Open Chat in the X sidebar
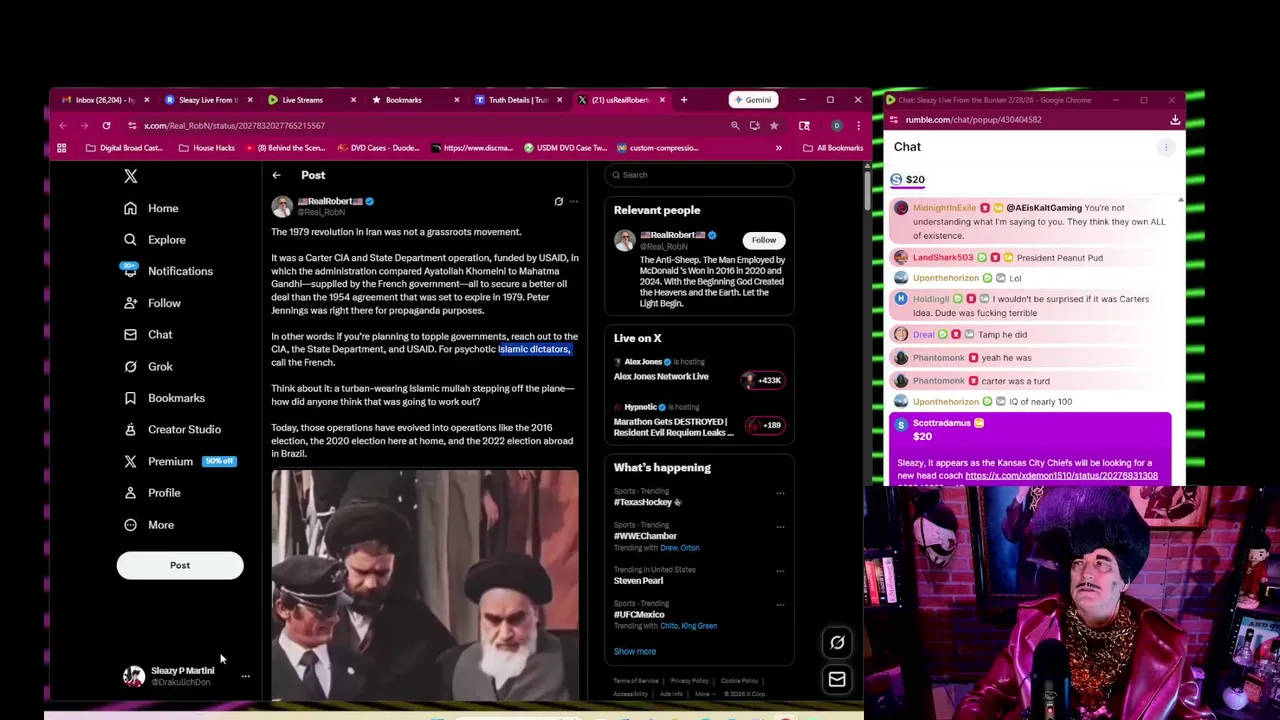 (148, 335)
